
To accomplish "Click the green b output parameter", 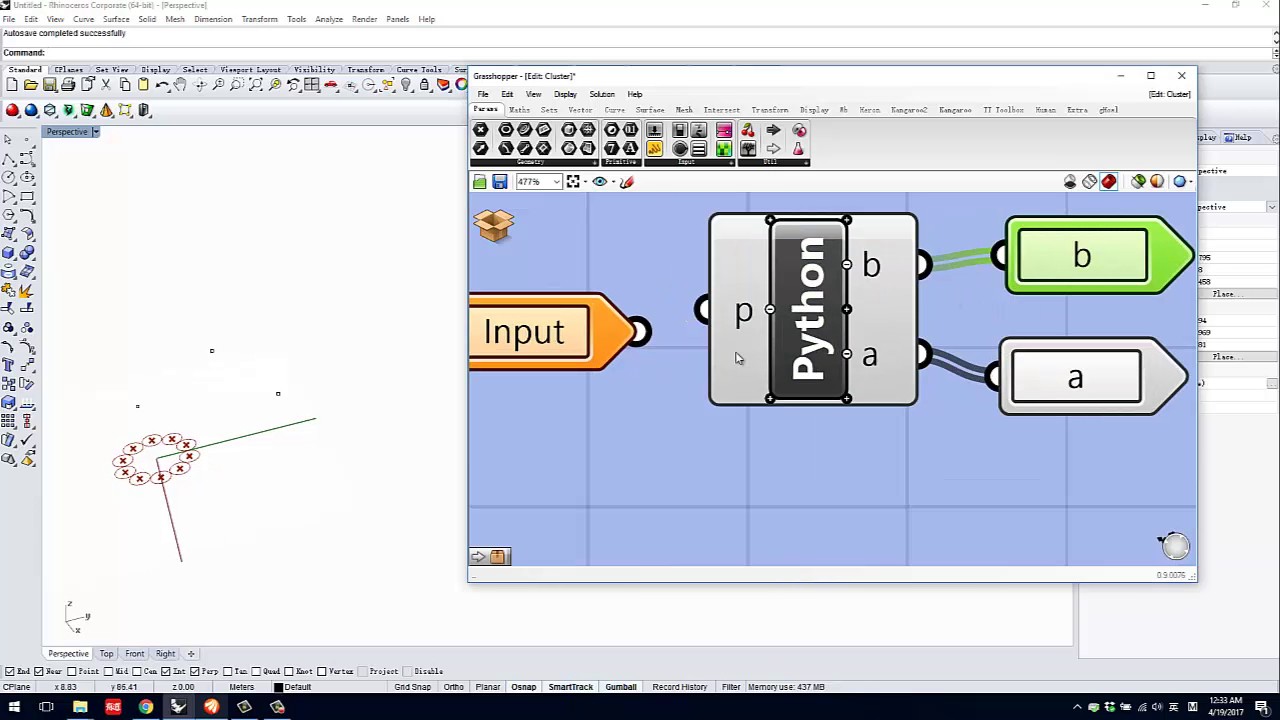I will [1098, 256].
